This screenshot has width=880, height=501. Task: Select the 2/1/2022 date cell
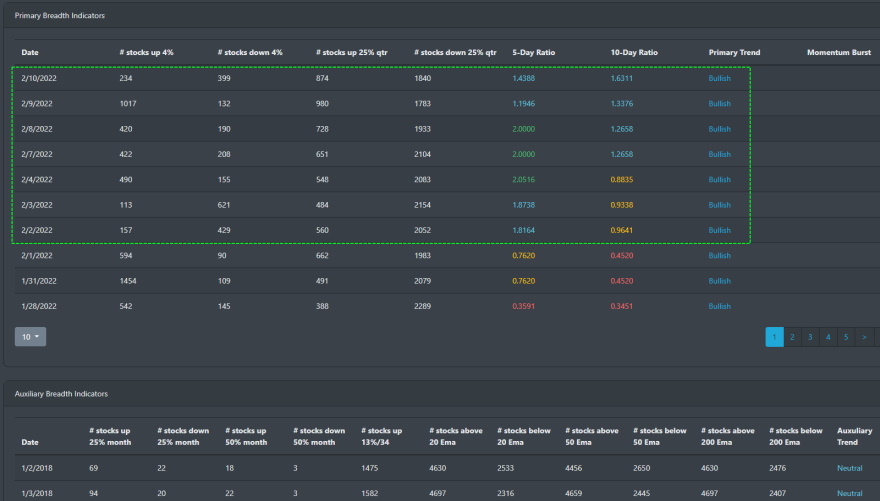pyautogui.click(x=36, y=255)
